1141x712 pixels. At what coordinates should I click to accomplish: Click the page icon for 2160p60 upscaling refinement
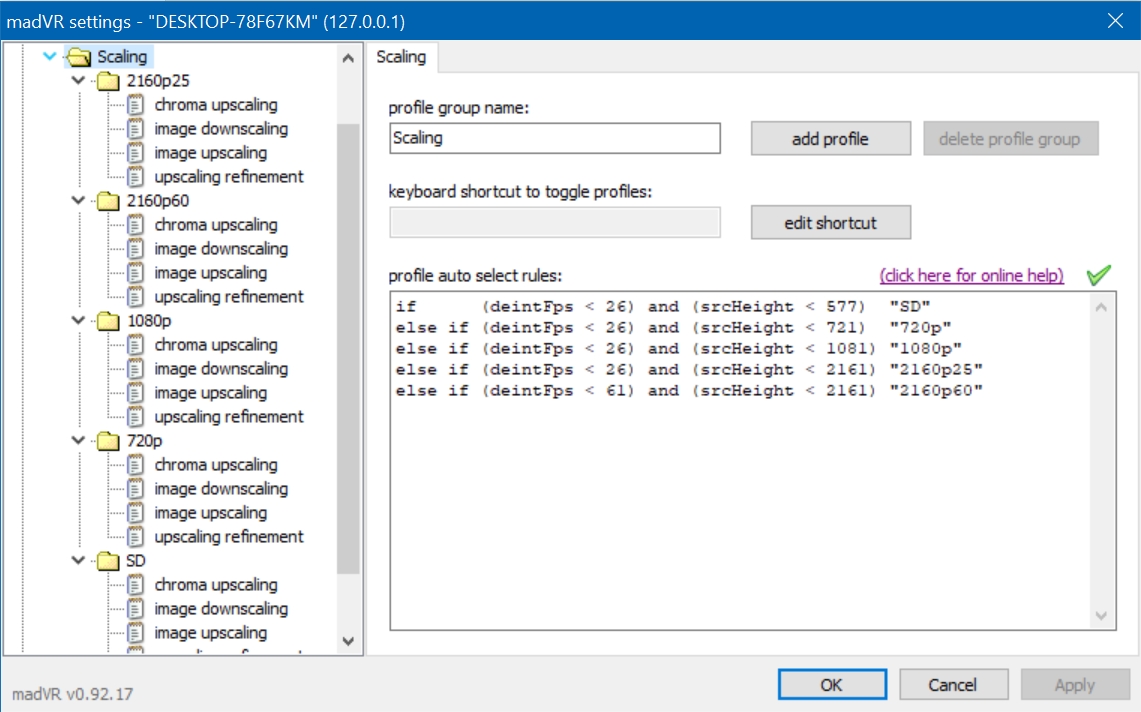[x=135, y=297]
